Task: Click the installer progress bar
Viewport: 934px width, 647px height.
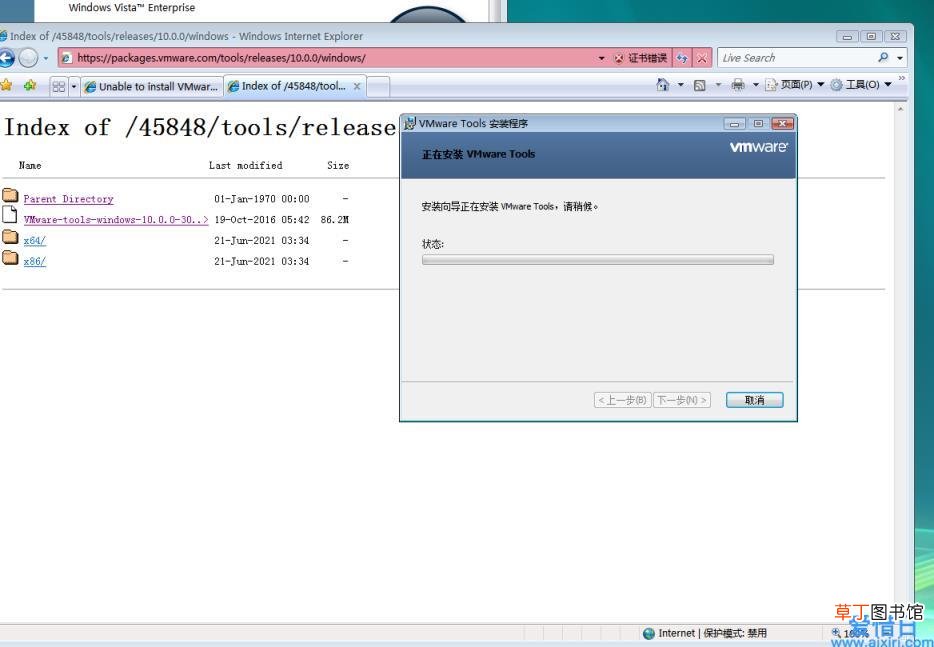Action: pyautogui.click(x=597, y=260)
